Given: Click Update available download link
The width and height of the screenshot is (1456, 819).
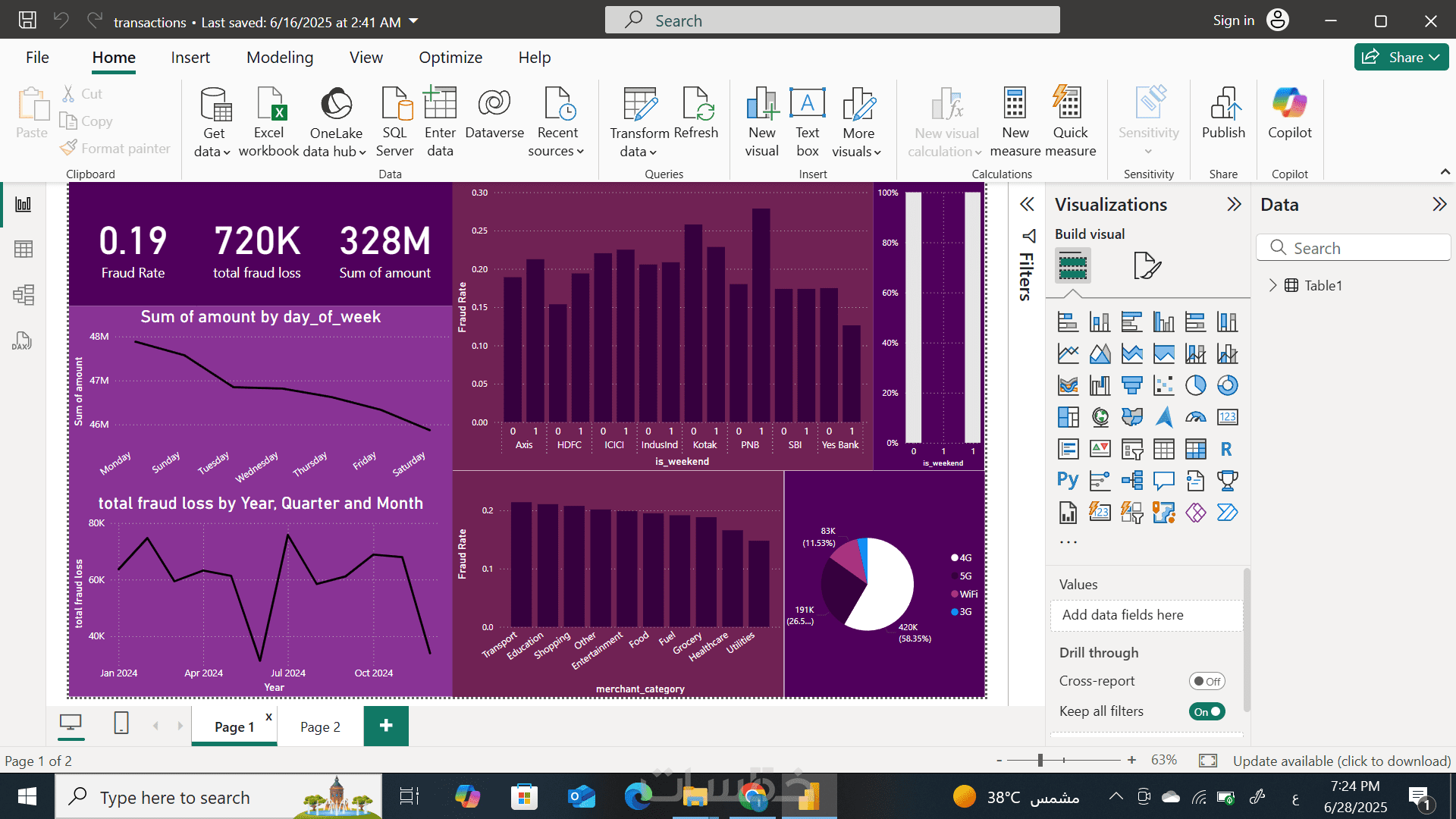Looking at the screenshot, I should click(1341, 761).
